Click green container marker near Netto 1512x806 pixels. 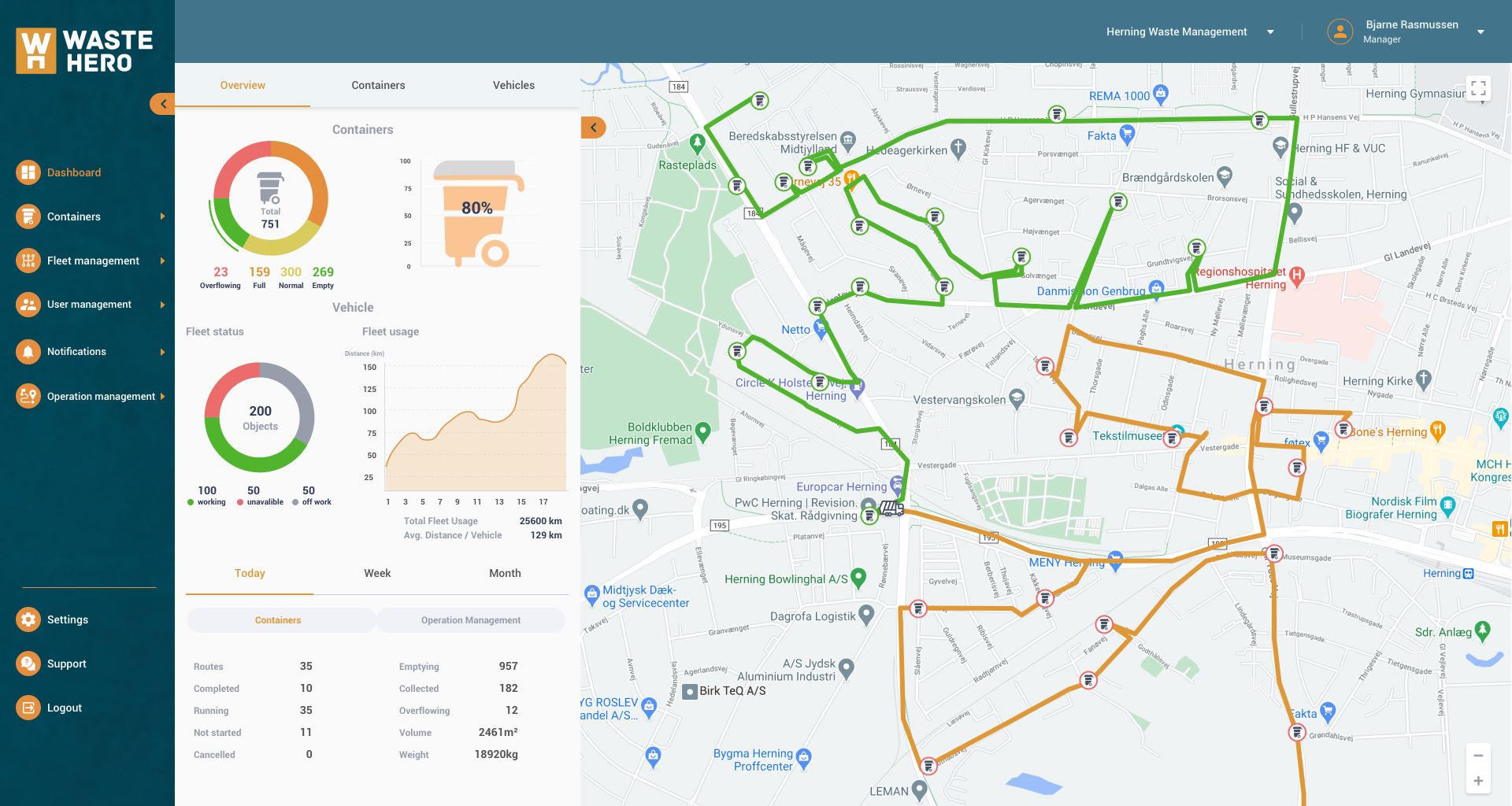coord(817,305)
